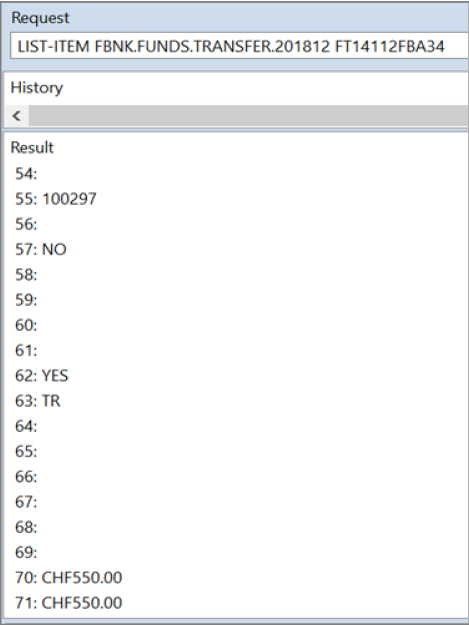Image resolution: width=469 pixels, height=625 pixels.
Task: Click the empty result line 68
Action: 26,527
